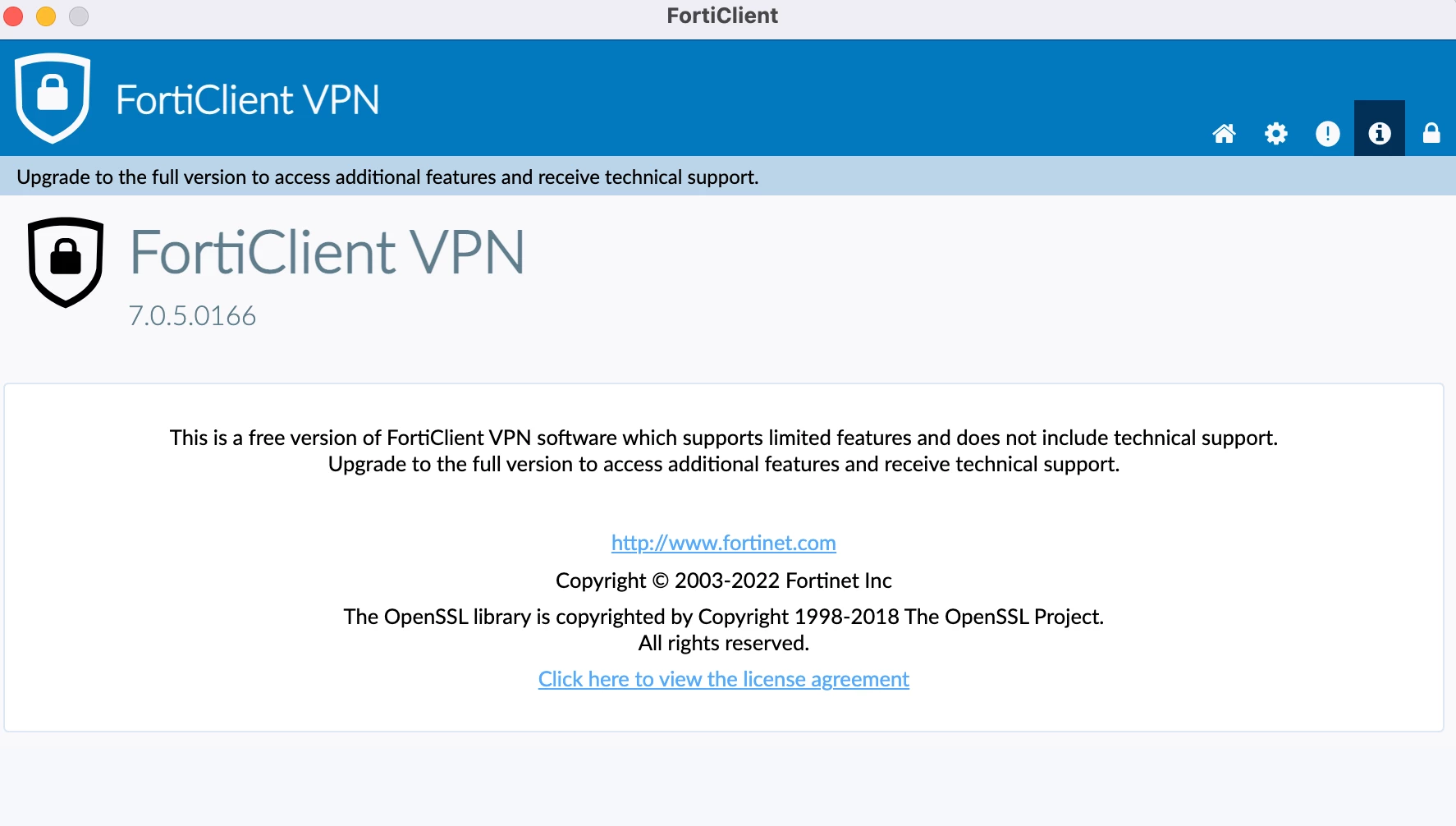This screenshot has height=826, width=1456.
Task: Open the http://www.fortinet.com link
Action: click(723, 543)
